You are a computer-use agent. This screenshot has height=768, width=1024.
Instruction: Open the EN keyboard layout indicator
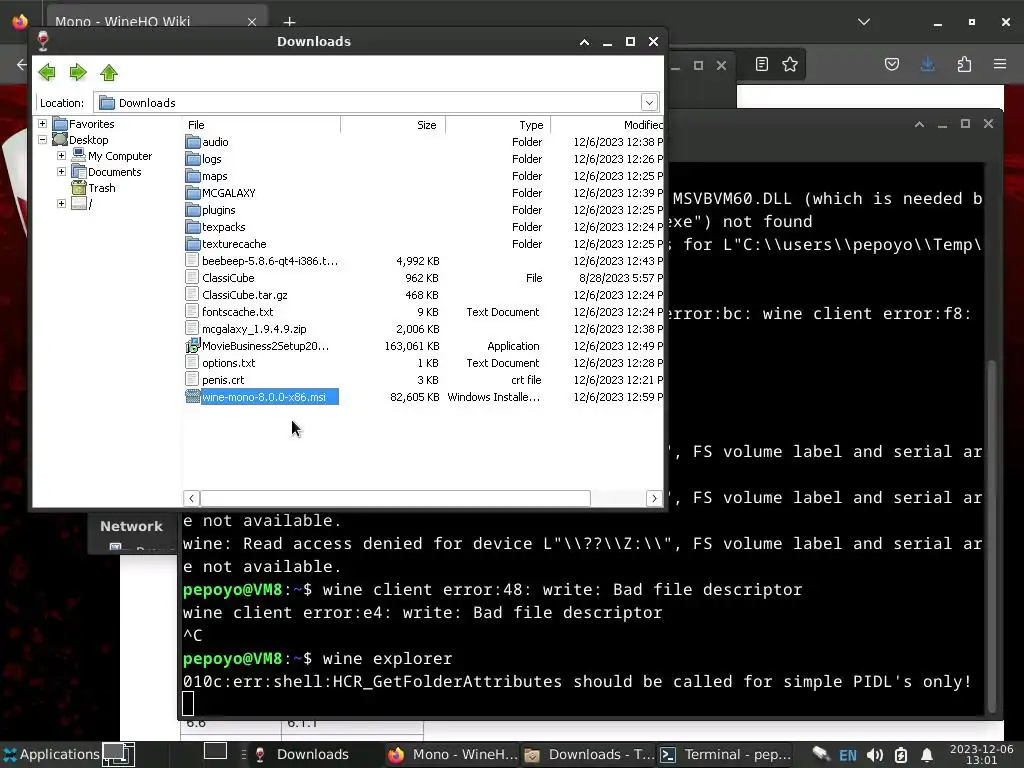(x=848, y=756)
